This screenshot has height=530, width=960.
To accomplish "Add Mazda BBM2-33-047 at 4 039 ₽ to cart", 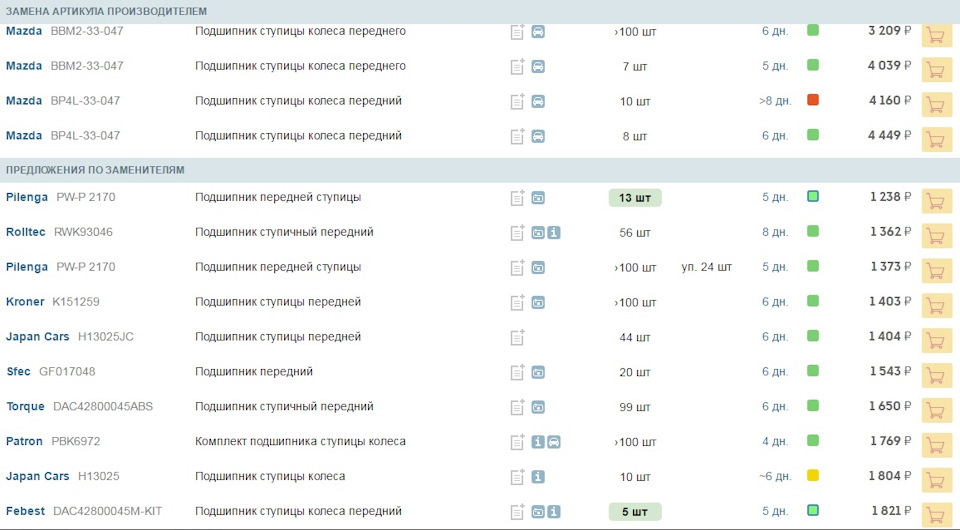I will click(x=937, y=71).
